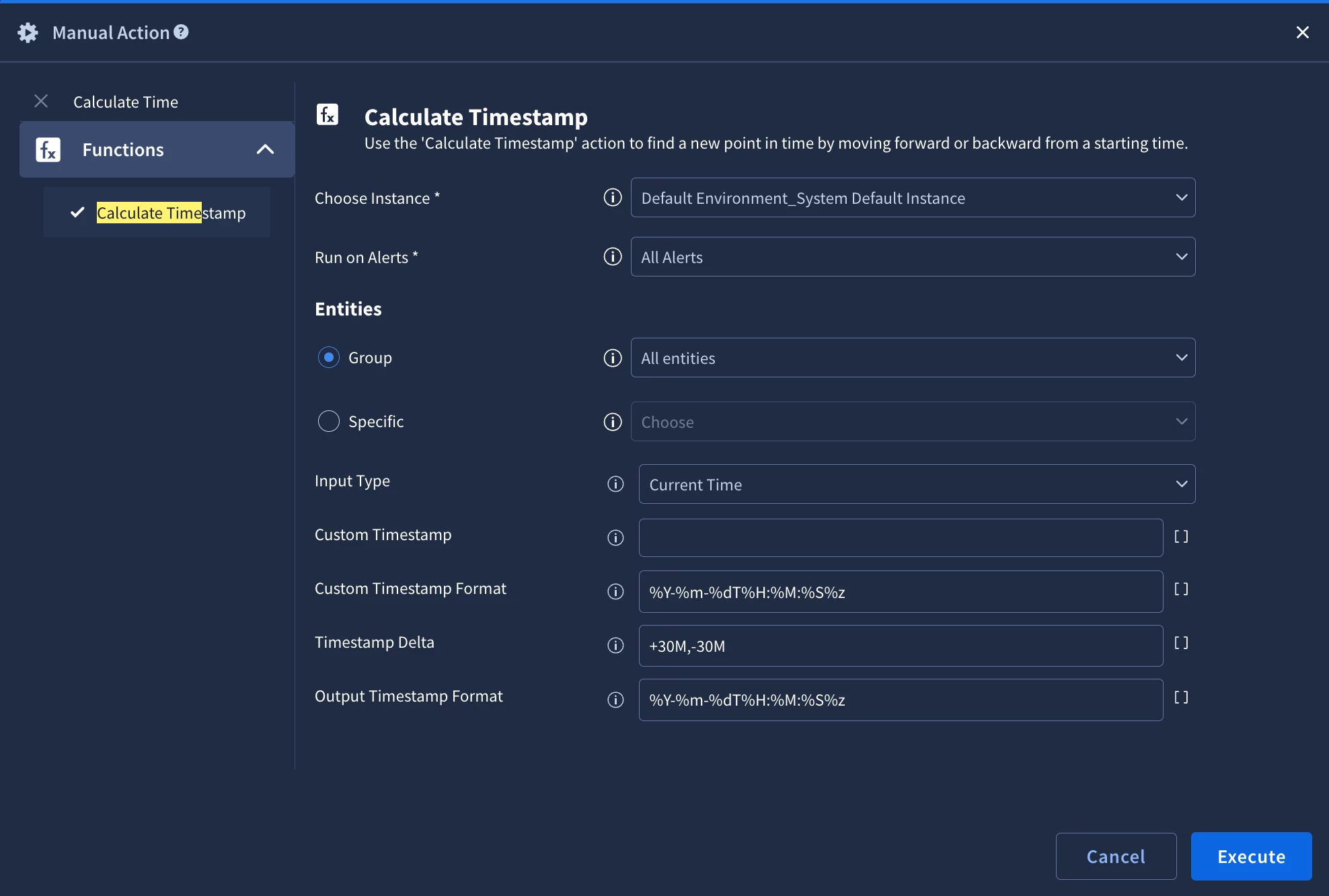Open the Choose Instance dropdown
The height and width of the screenshot is (896, 1329).
pyautogui.click(x=912, y=198)
